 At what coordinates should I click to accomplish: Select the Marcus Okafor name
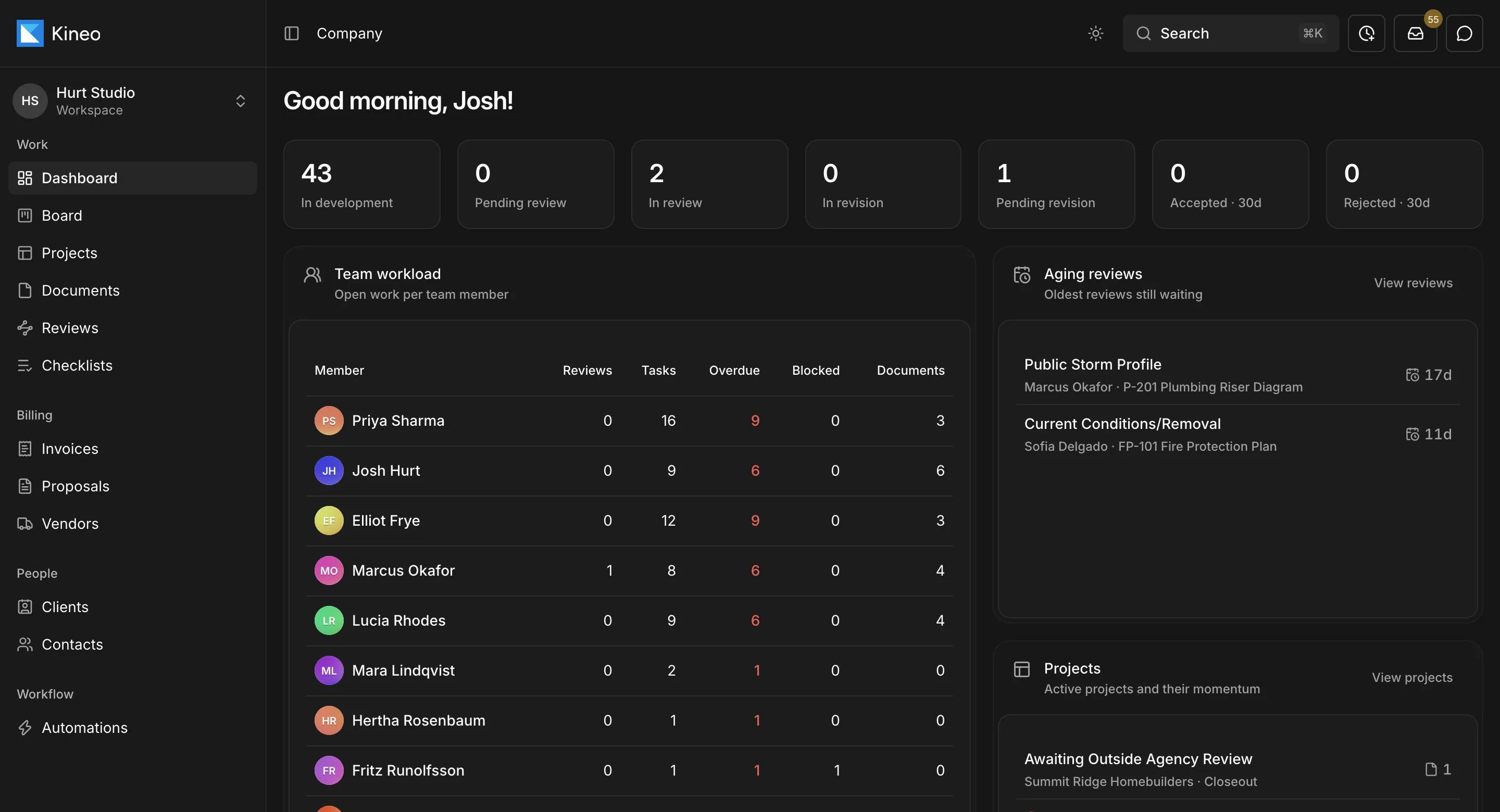tap(403, 571)
